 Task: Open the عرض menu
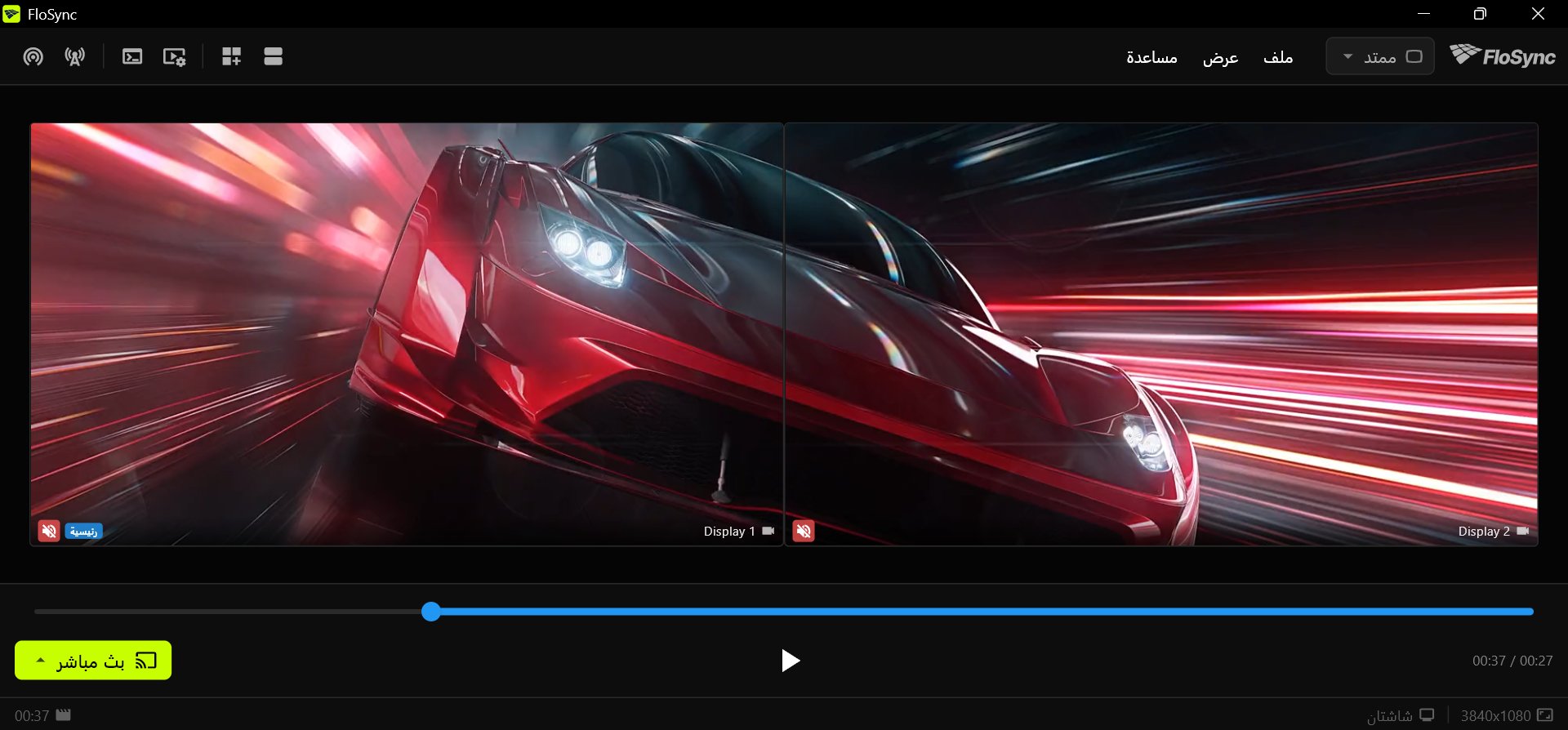click(1221, 56)
